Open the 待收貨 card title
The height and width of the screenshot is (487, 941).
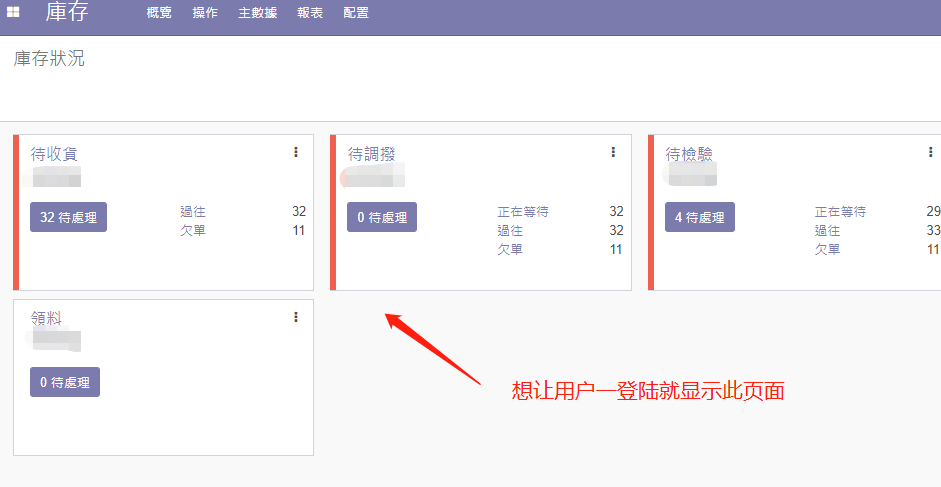54,154
